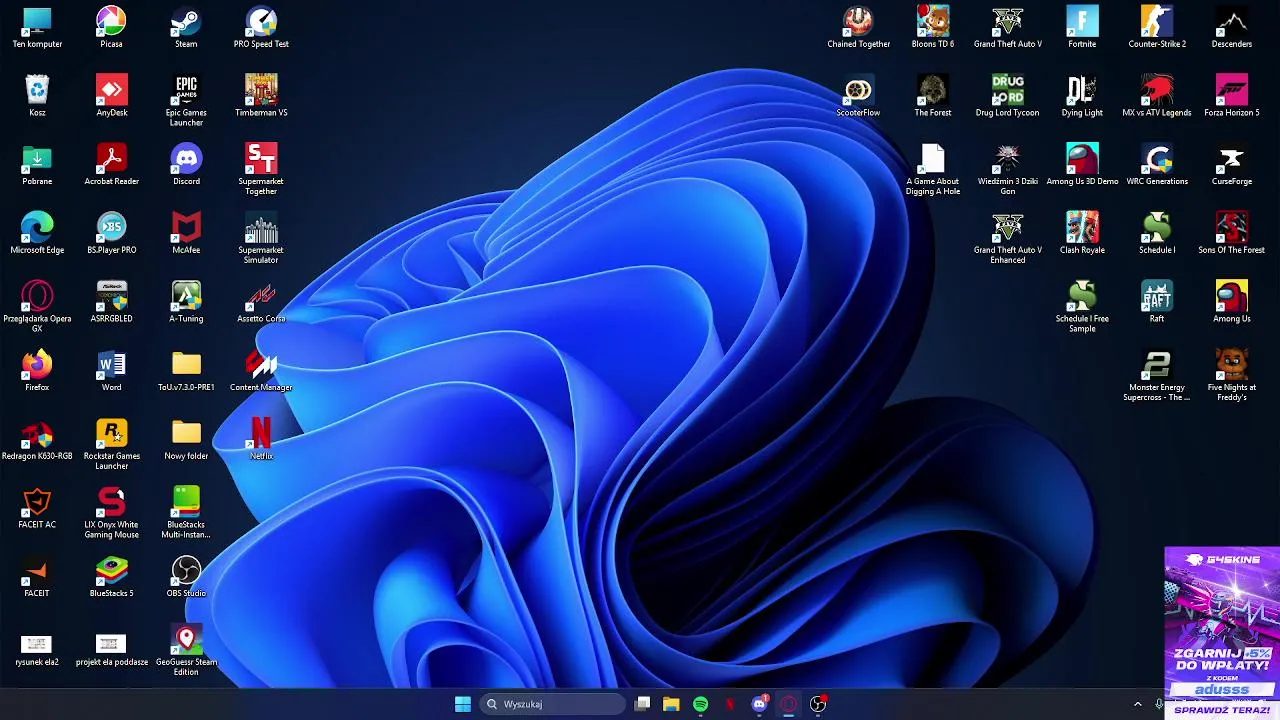Viewport: 1280px width, 720px height.
Task: Open The Forest game icon
Action: pyautogui.click(x=933, y=96)
